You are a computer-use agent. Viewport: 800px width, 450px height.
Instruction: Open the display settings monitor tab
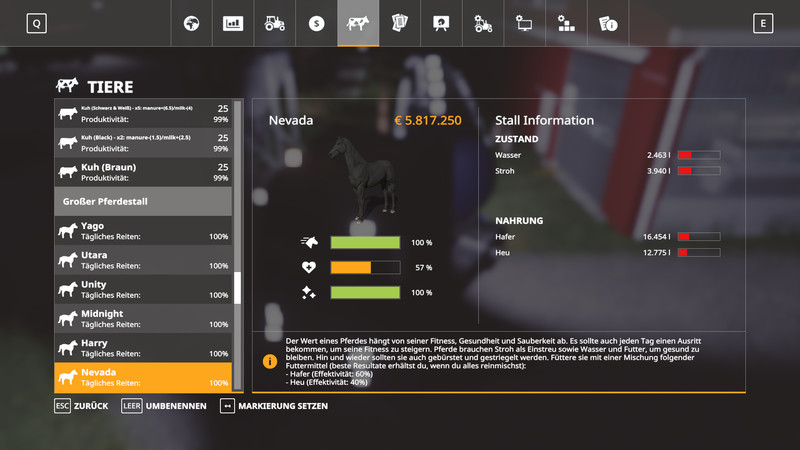click(524, 23)
